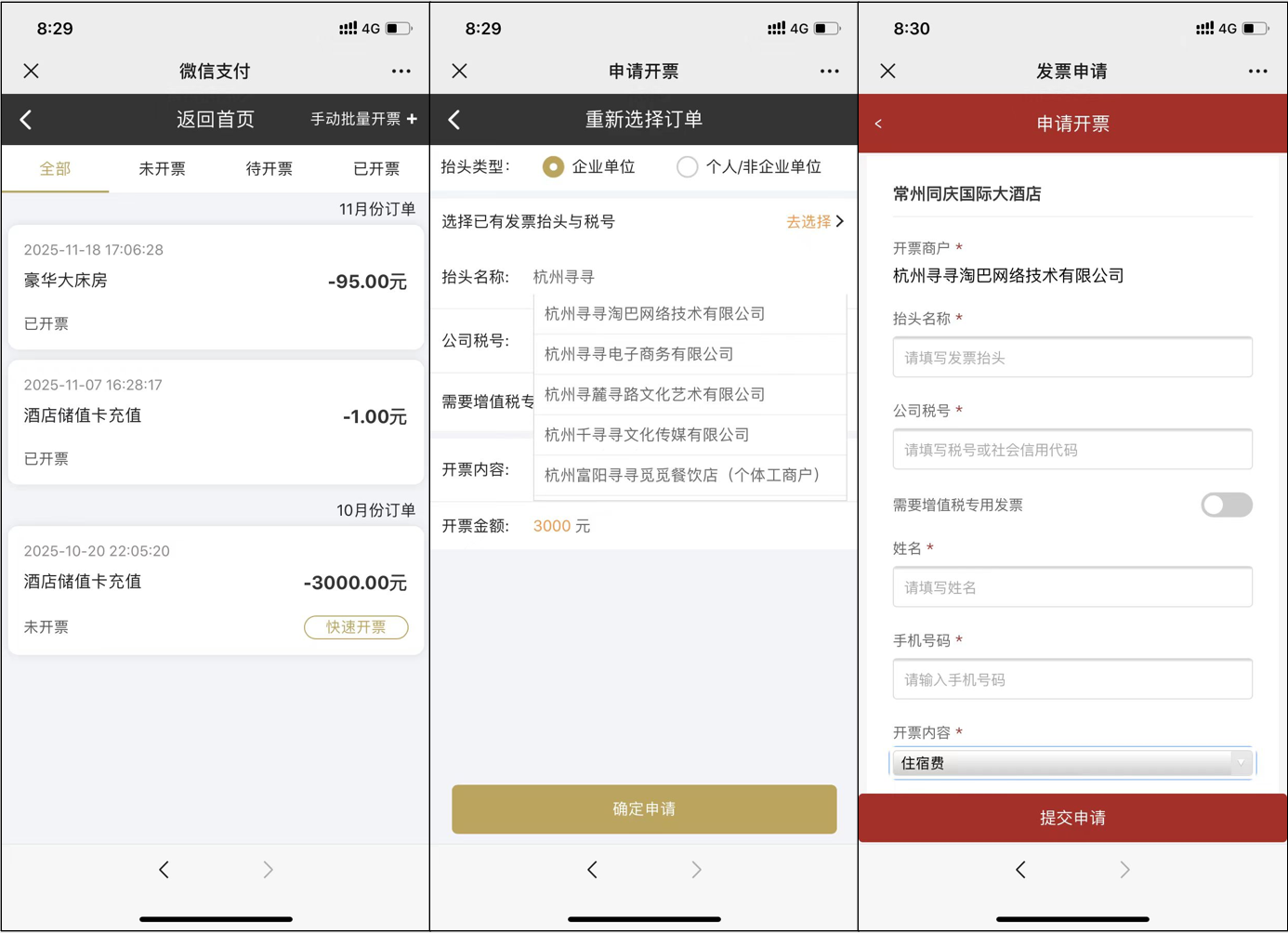1288x933 pixels.
Task: Open three-dot menu on 发票申请 page
Action: pos(1257,72)
